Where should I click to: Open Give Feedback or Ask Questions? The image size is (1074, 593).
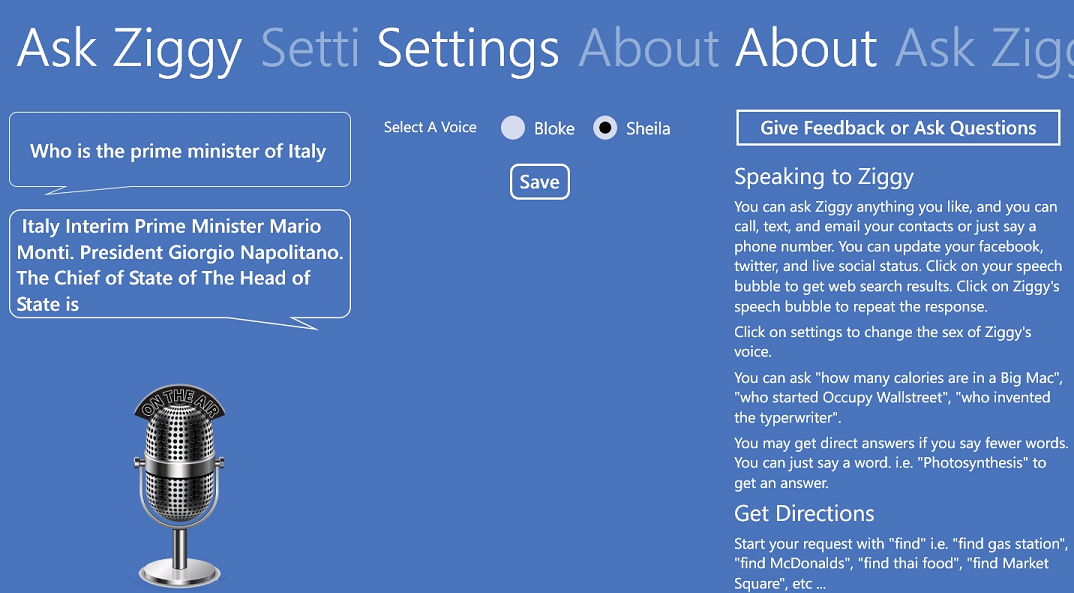[898, 128]
